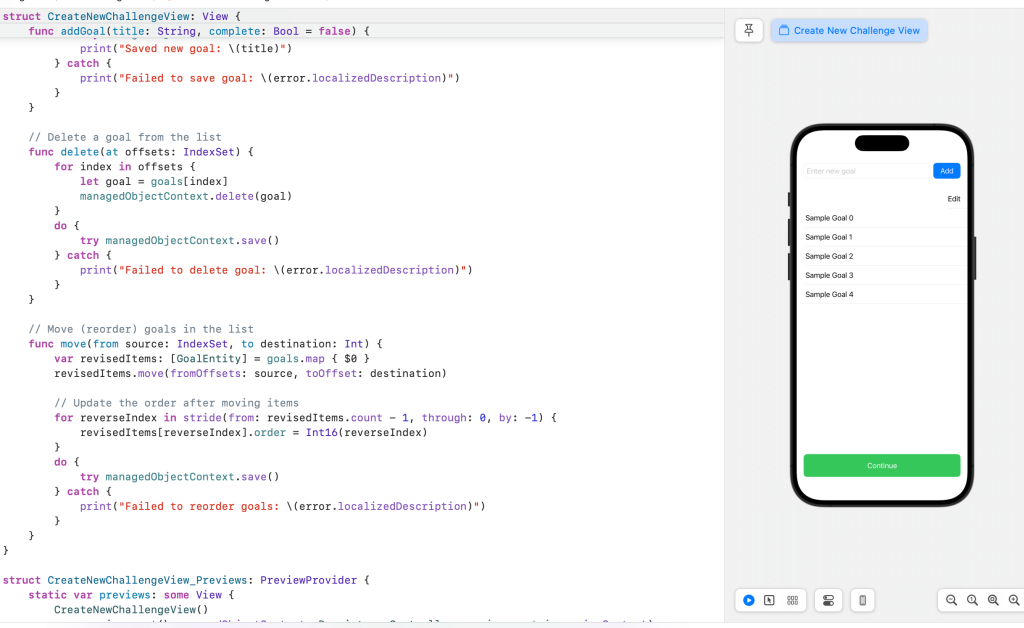The image size is (1024, 628).
Task: Zoom preview to fit canvas
Action: click(993, 600)
